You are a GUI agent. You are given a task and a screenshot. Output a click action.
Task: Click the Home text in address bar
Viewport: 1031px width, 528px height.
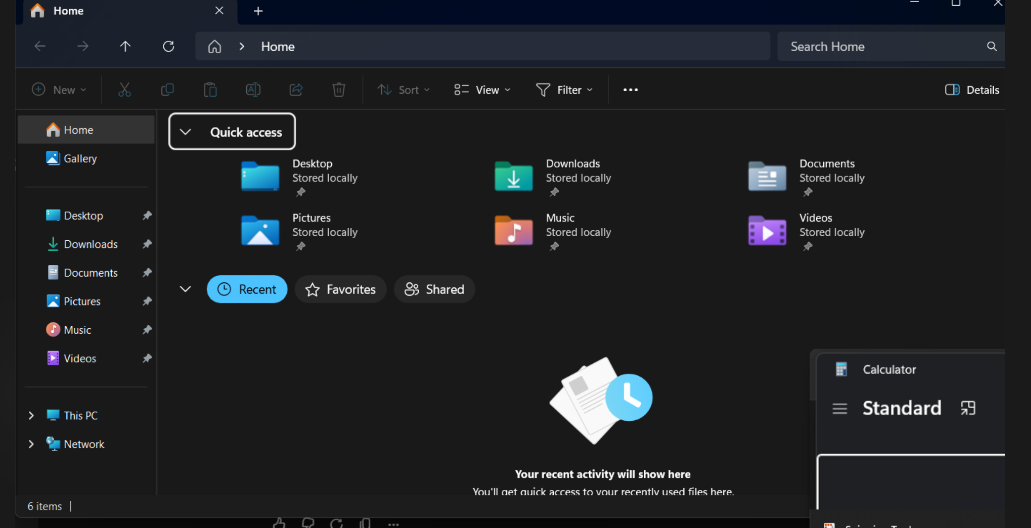click(277, 47)
